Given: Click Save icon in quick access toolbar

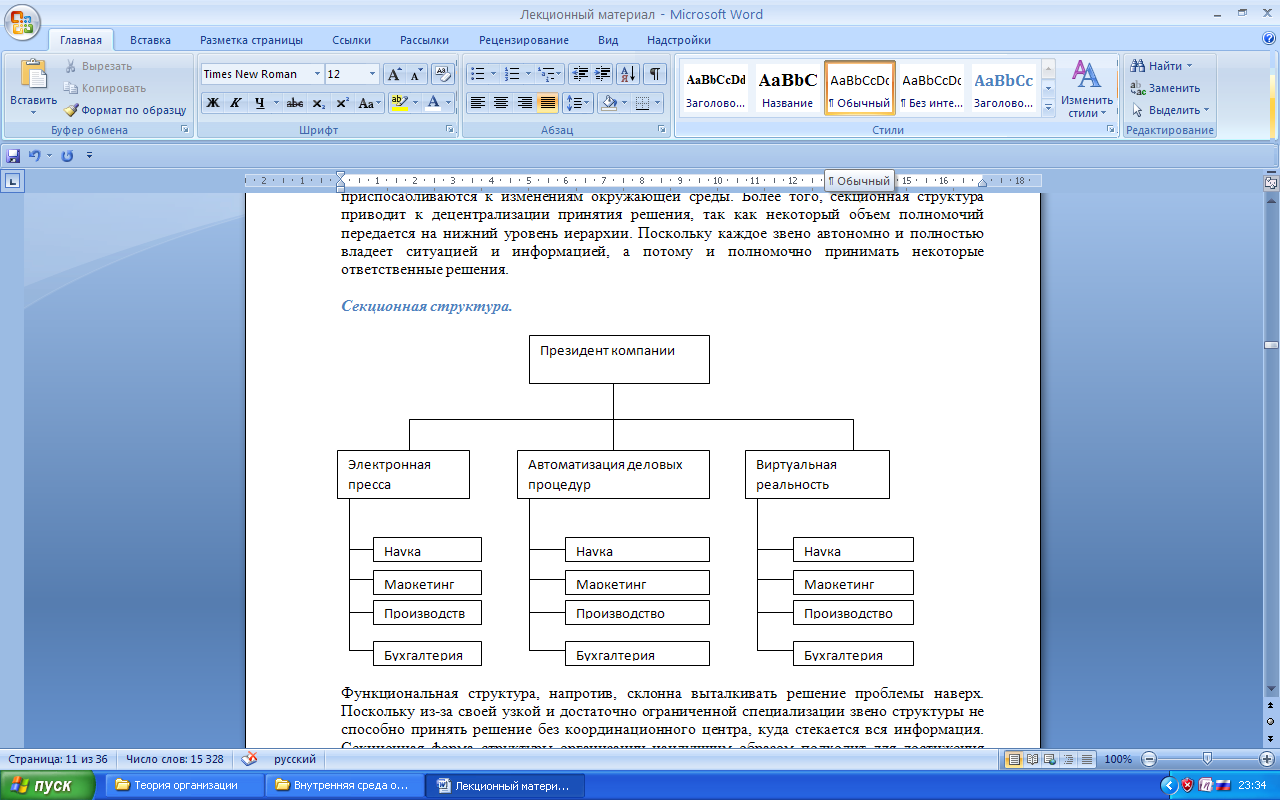Looking at the screenshot, I should point(13,156).
